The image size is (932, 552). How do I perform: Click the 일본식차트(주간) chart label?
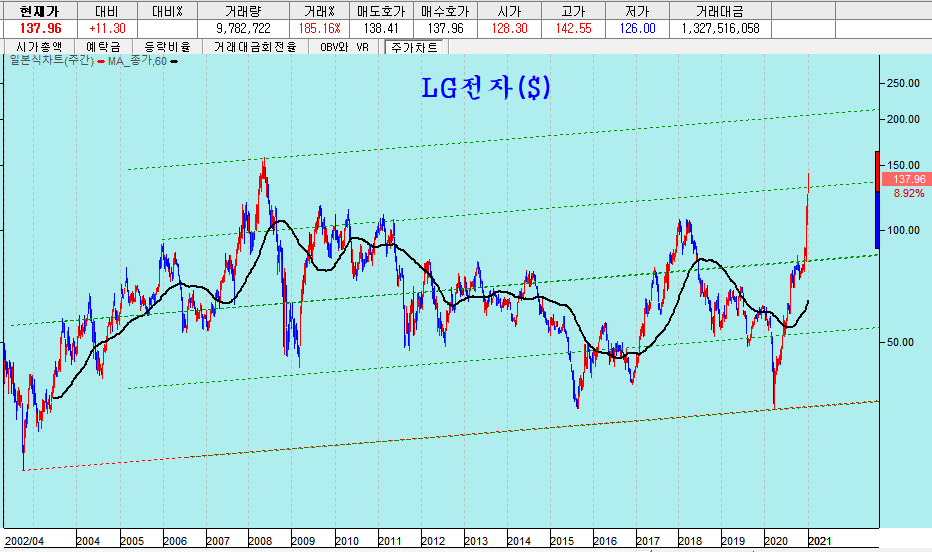click(48, 61)
